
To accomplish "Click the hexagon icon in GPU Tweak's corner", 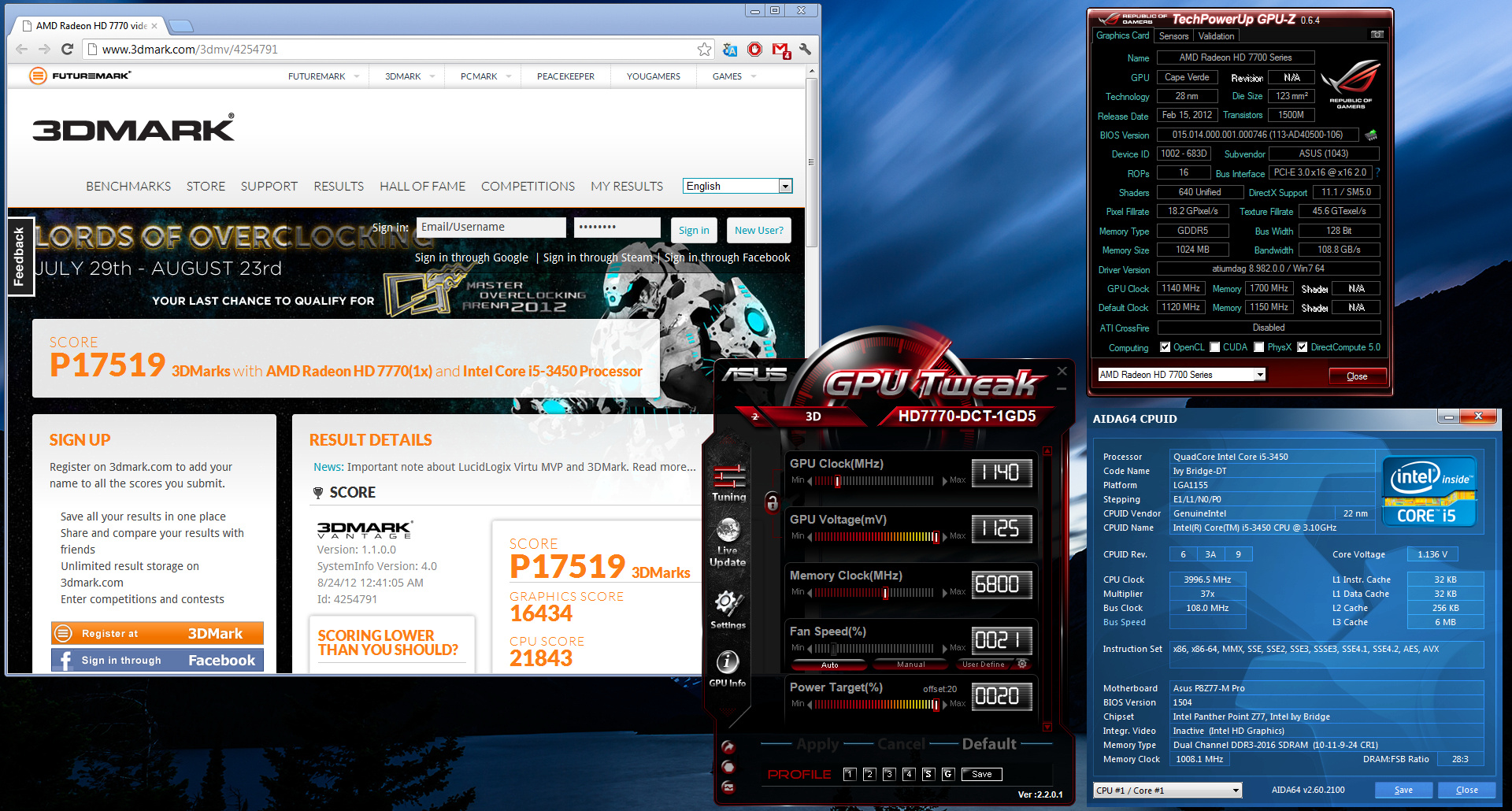I will [x=728, y=767].
